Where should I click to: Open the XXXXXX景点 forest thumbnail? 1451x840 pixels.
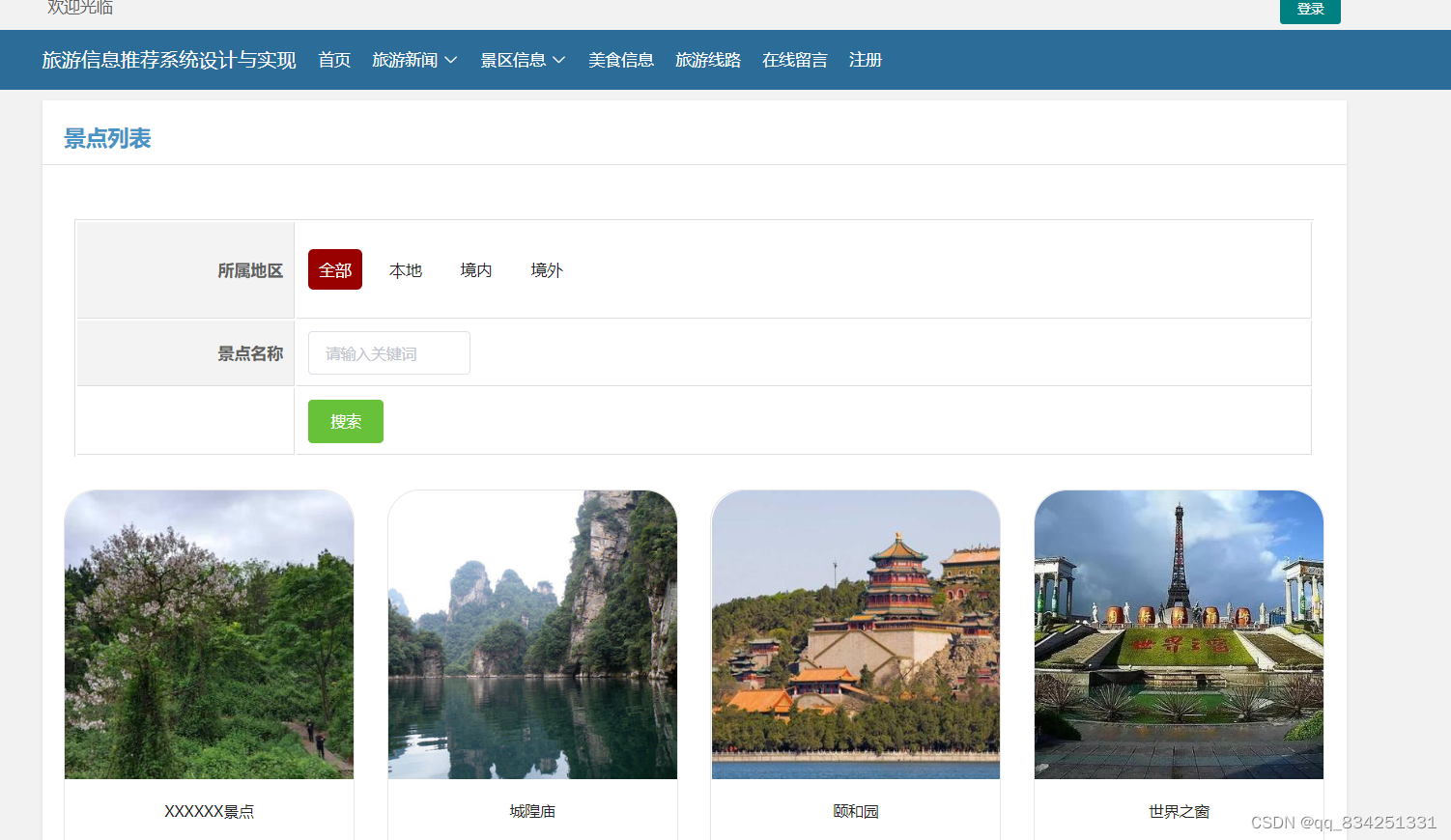(209, 634)
